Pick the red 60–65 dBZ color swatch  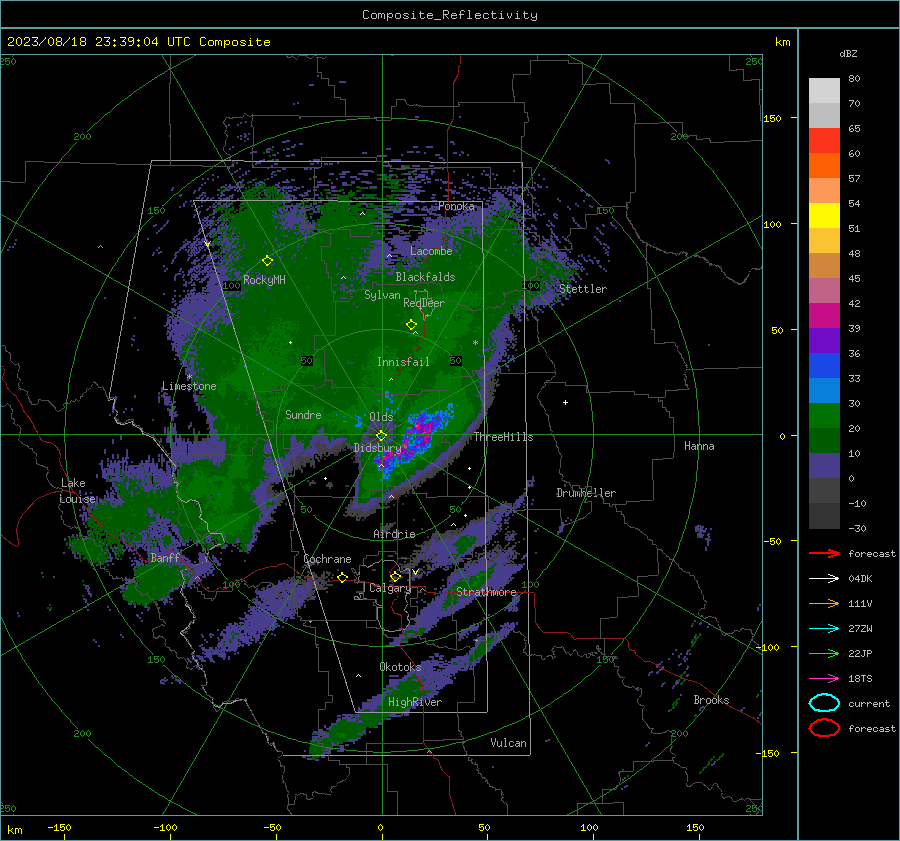(824, 141)
